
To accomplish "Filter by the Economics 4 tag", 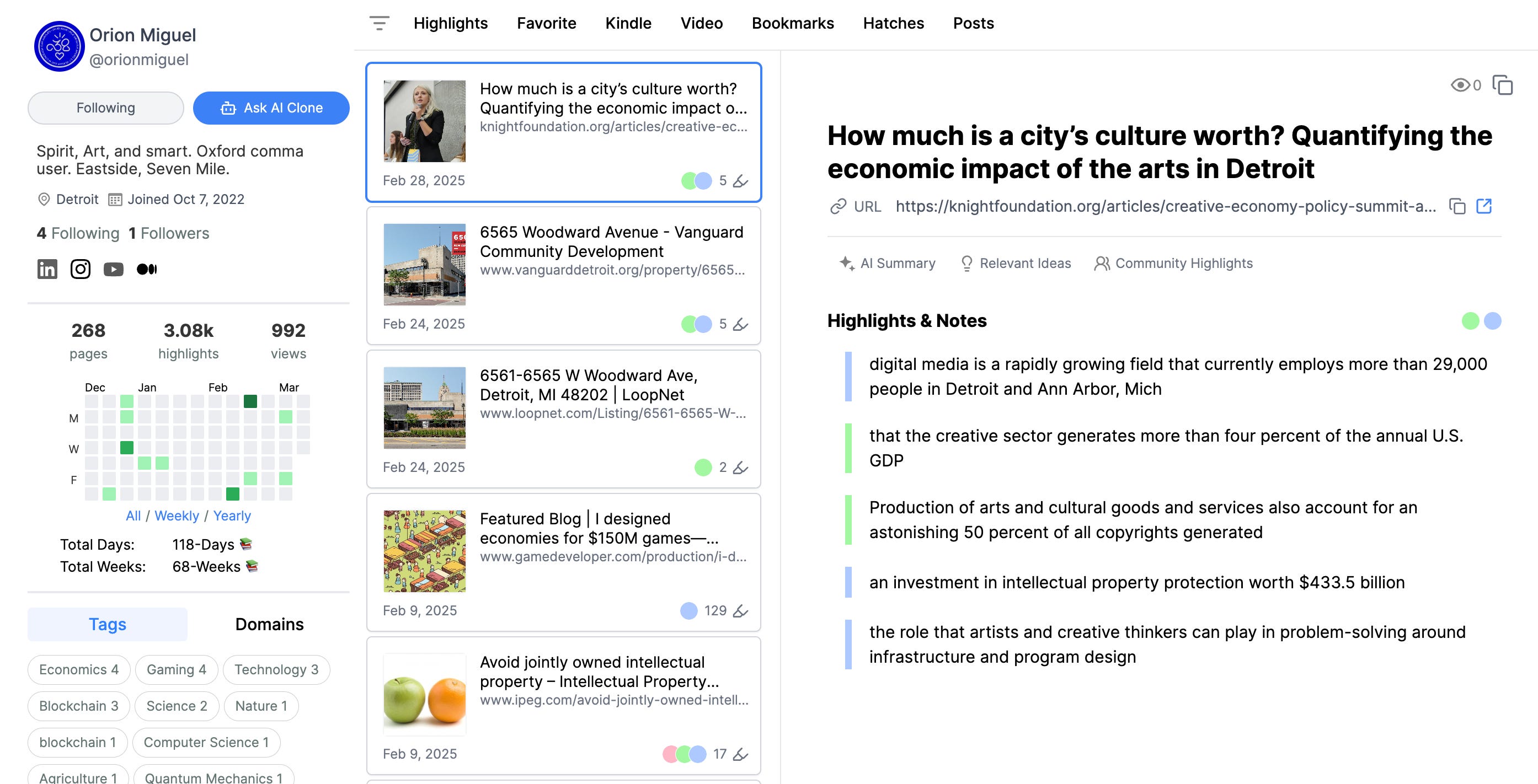I will [x=79, y=669].
